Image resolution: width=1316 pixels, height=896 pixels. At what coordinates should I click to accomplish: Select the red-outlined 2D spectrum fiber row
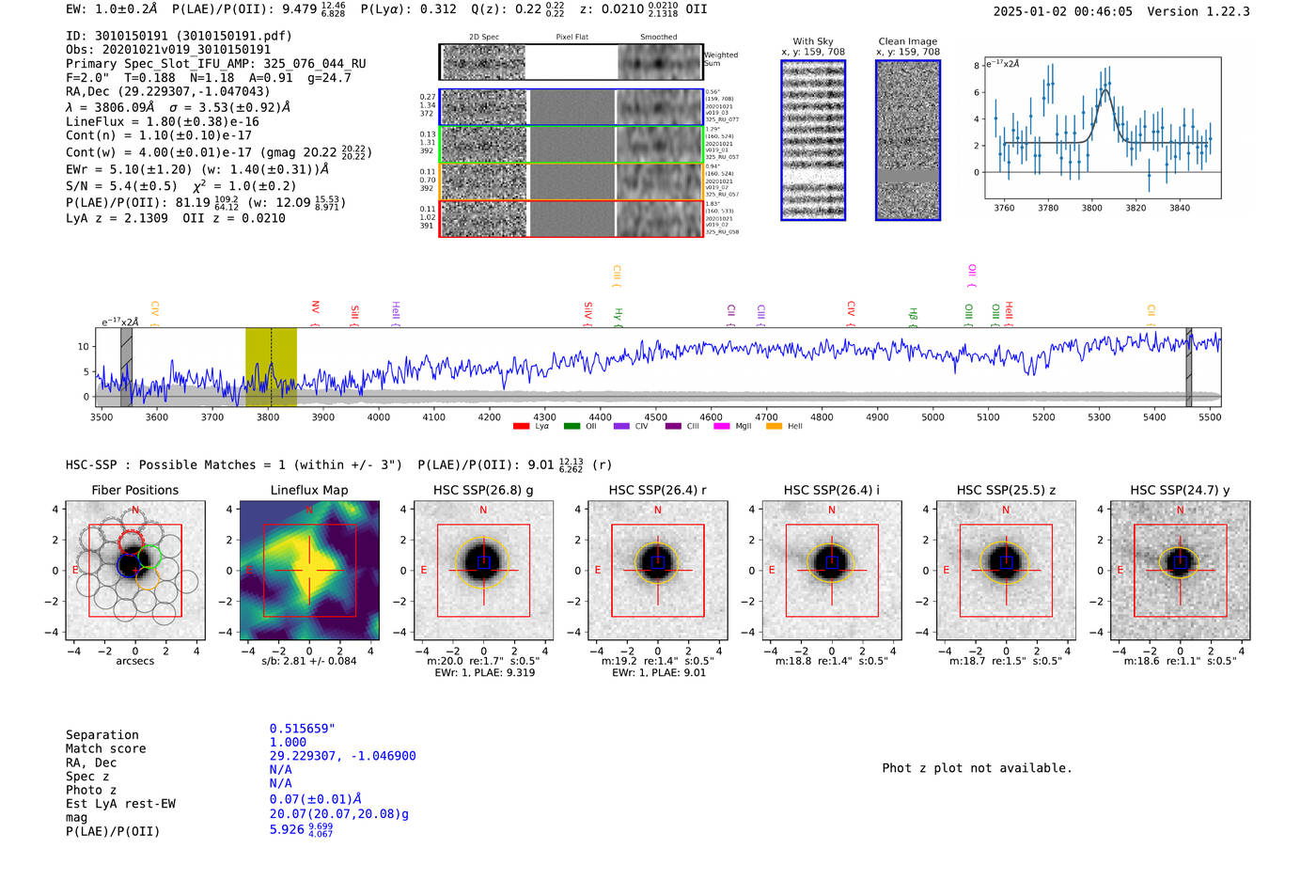571,218
